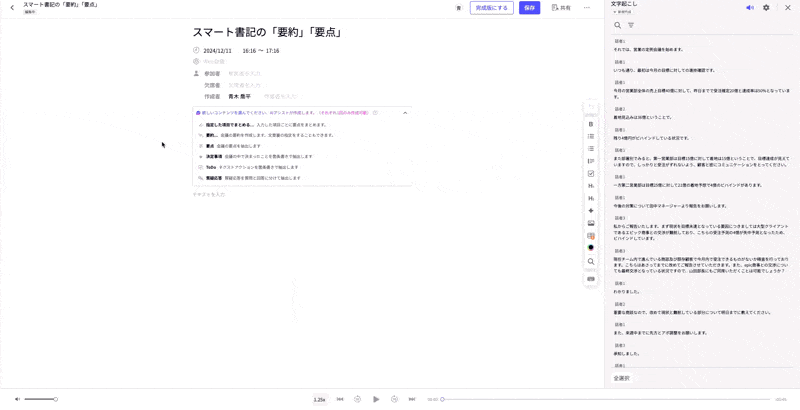The image size is (800, 410).
Task: Insert image from the side toolbar
Action: click(591, 223)
